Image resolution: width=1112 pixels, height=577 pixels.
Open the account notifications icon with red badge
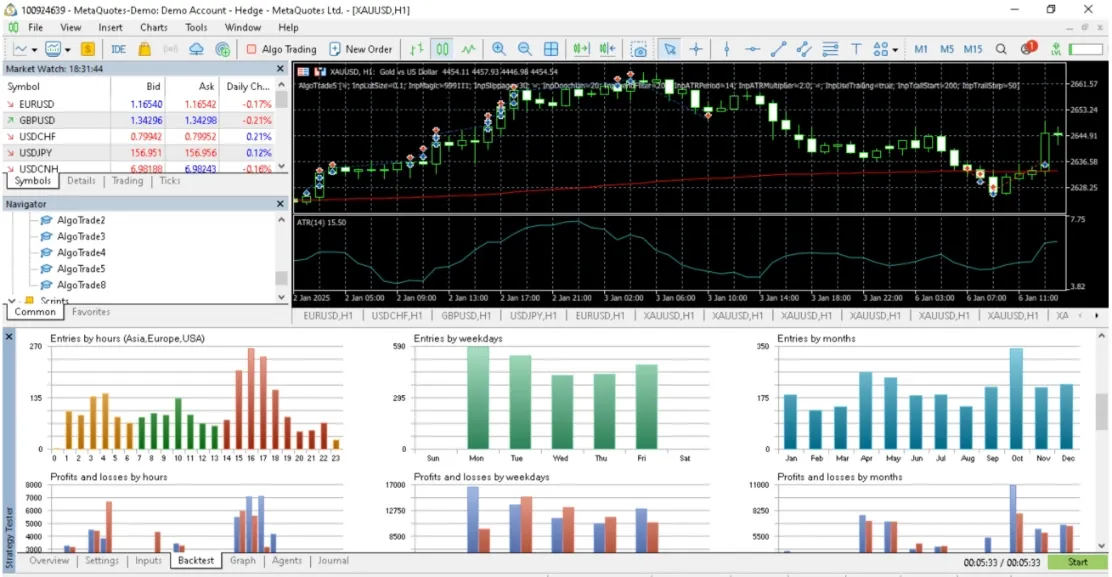coord(1028,48)
